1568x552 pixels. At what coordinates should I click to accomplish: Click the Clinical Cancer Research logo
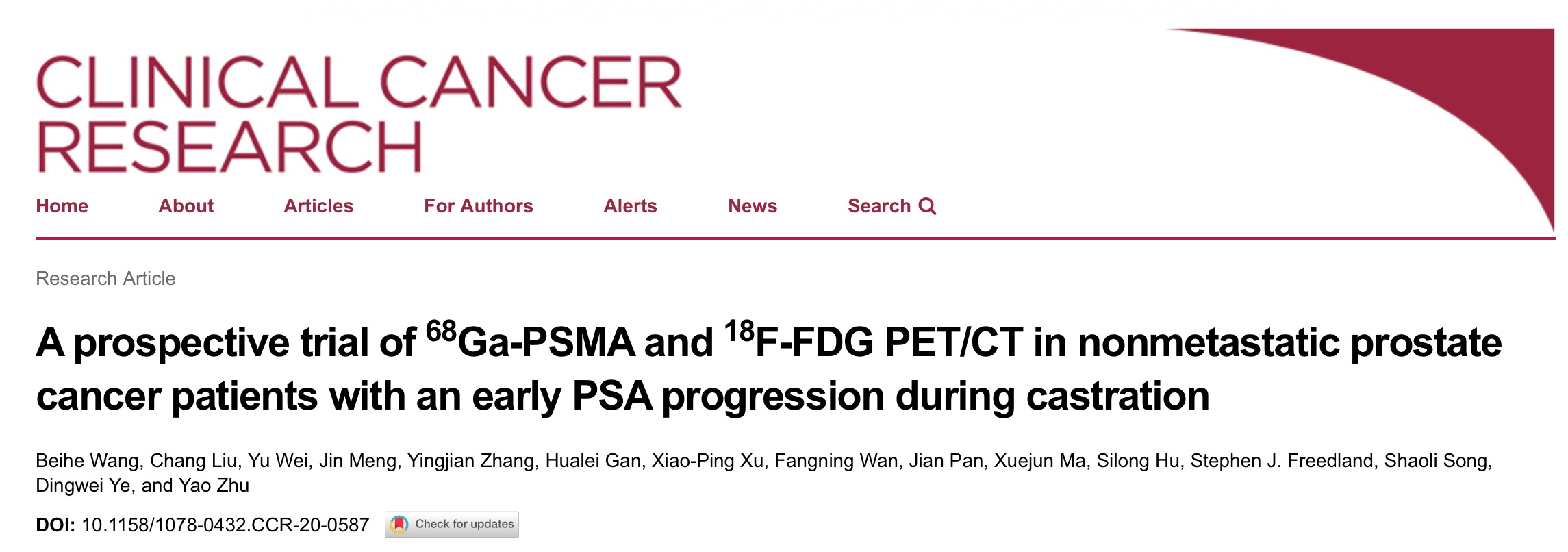point(359,113)
